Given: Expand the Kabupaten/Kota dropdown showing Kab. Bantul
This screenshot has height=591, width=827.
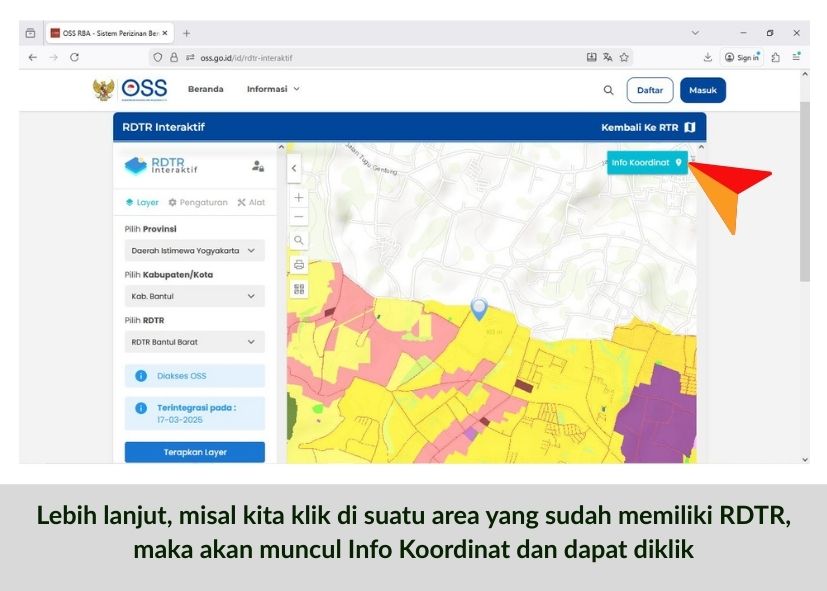Looking at the screenshot, I should click(194, 297).
